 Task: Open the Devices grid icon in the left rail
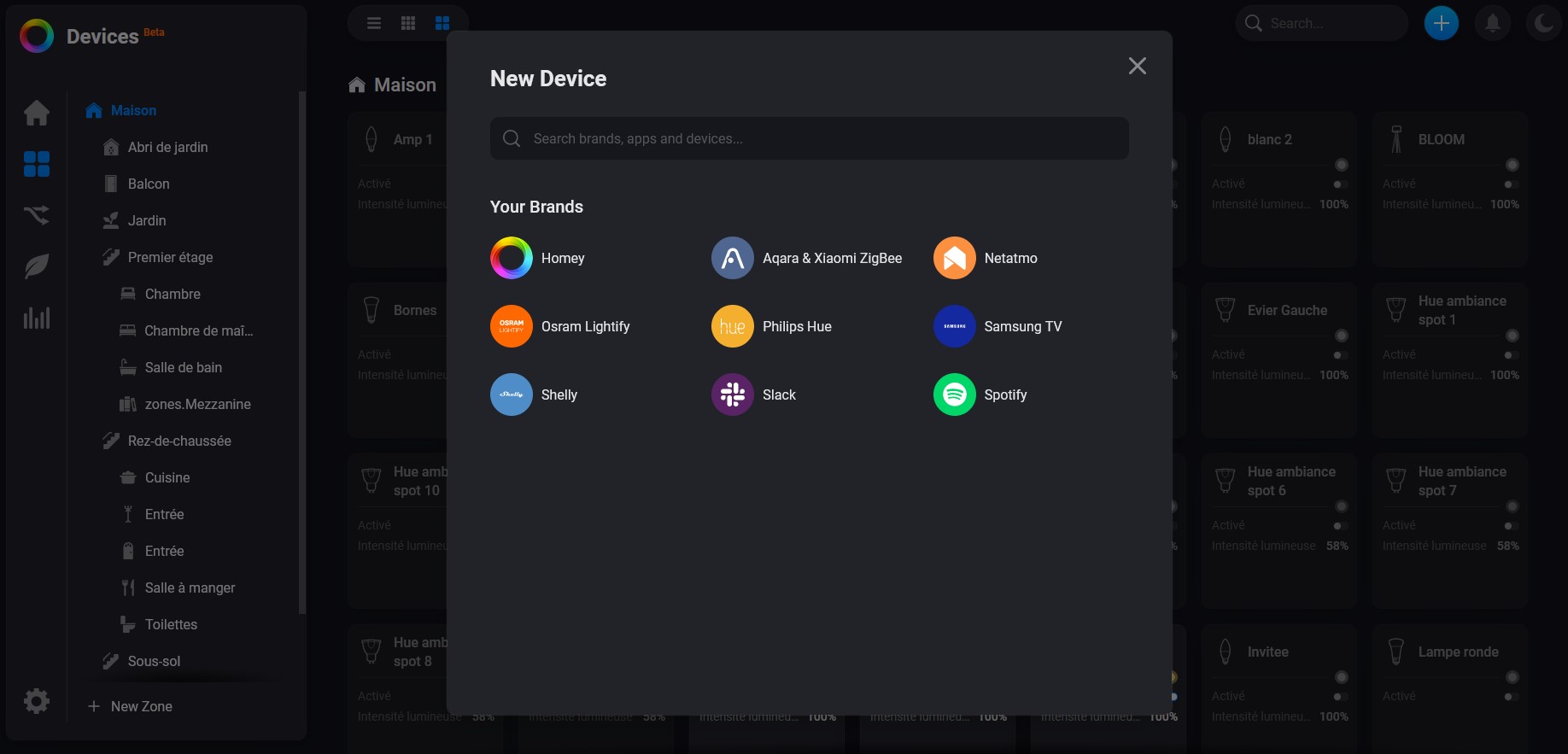pos(37,164)
